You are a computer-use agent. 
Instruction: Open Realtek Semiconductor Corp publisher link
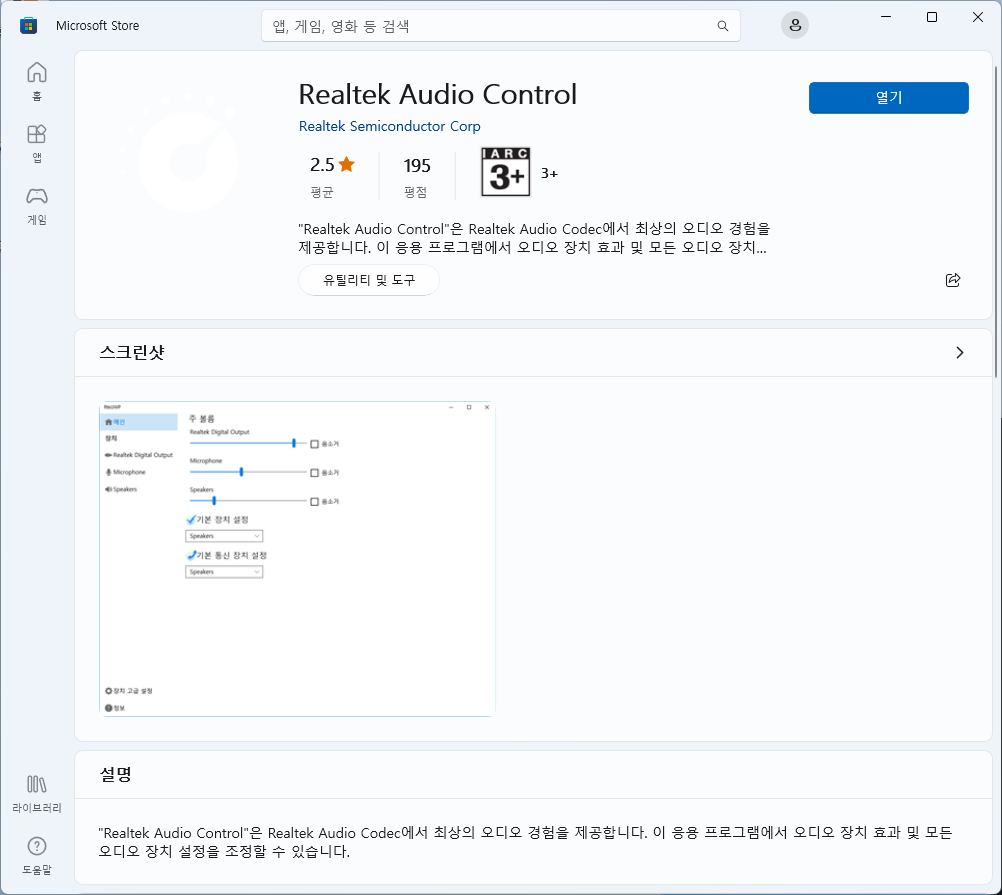click(x=389, y=126)
